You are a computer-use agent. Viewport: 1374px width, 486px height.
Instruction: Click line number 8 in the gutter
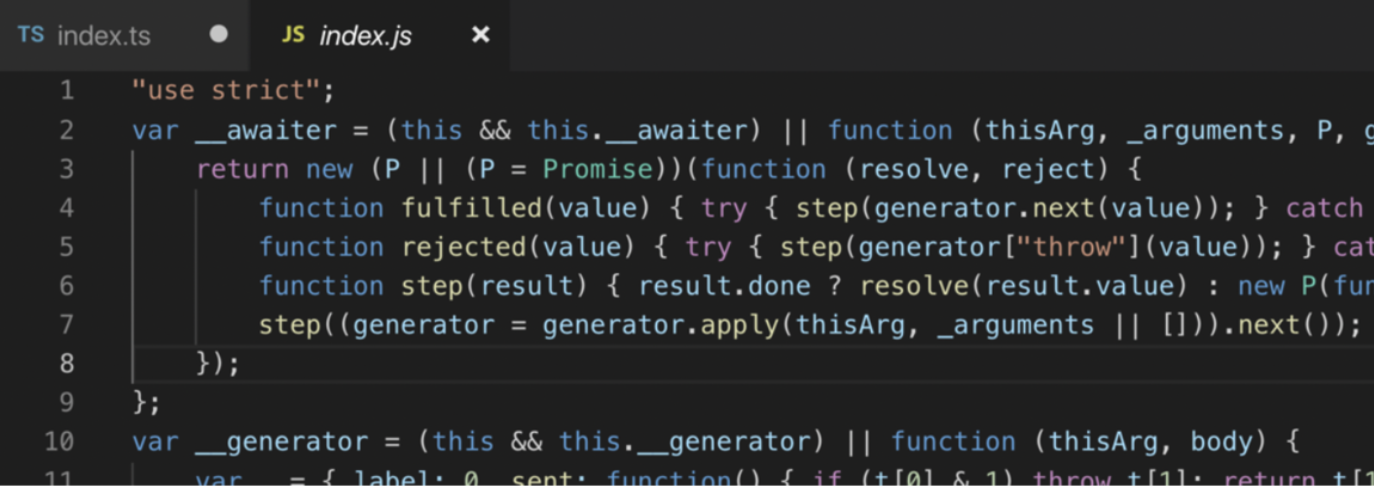(x=66, y=363)
